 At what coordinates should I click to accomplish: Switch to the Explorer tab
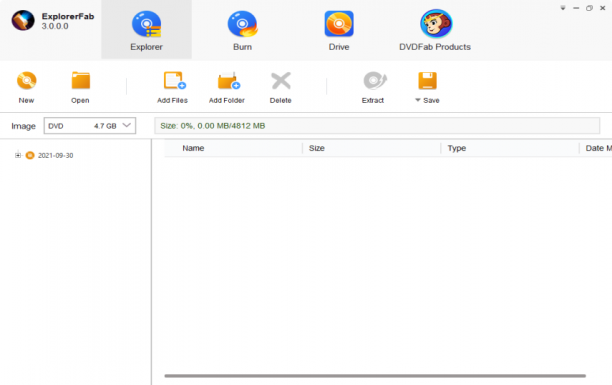point(146,30)
